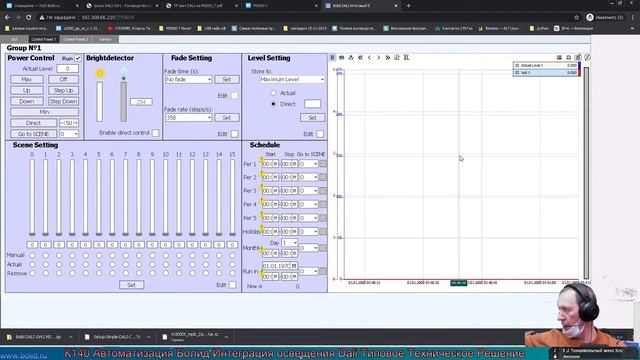Screen dimensions: 640x360
Task: Click the chart export icon at top right
Action: point(578,58)
